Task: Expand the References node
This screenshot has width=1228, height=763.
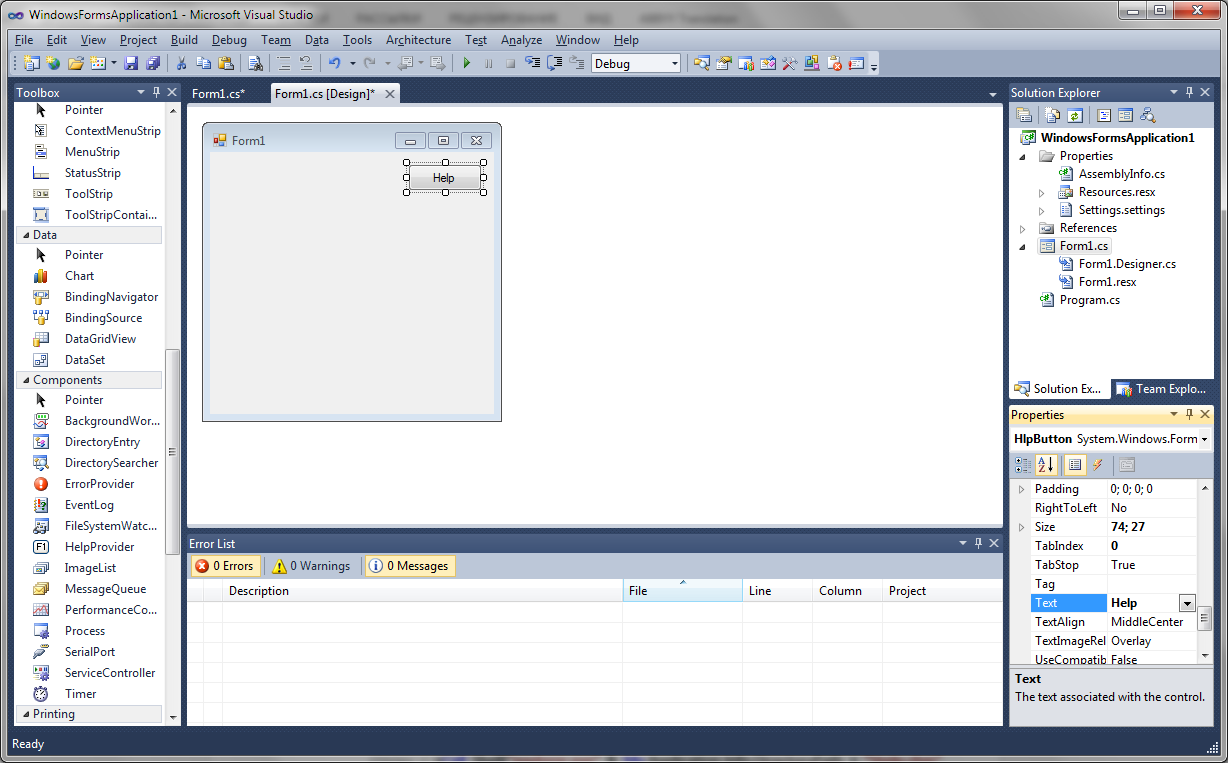Action: pyautogui.click(x=1022, y=227)
